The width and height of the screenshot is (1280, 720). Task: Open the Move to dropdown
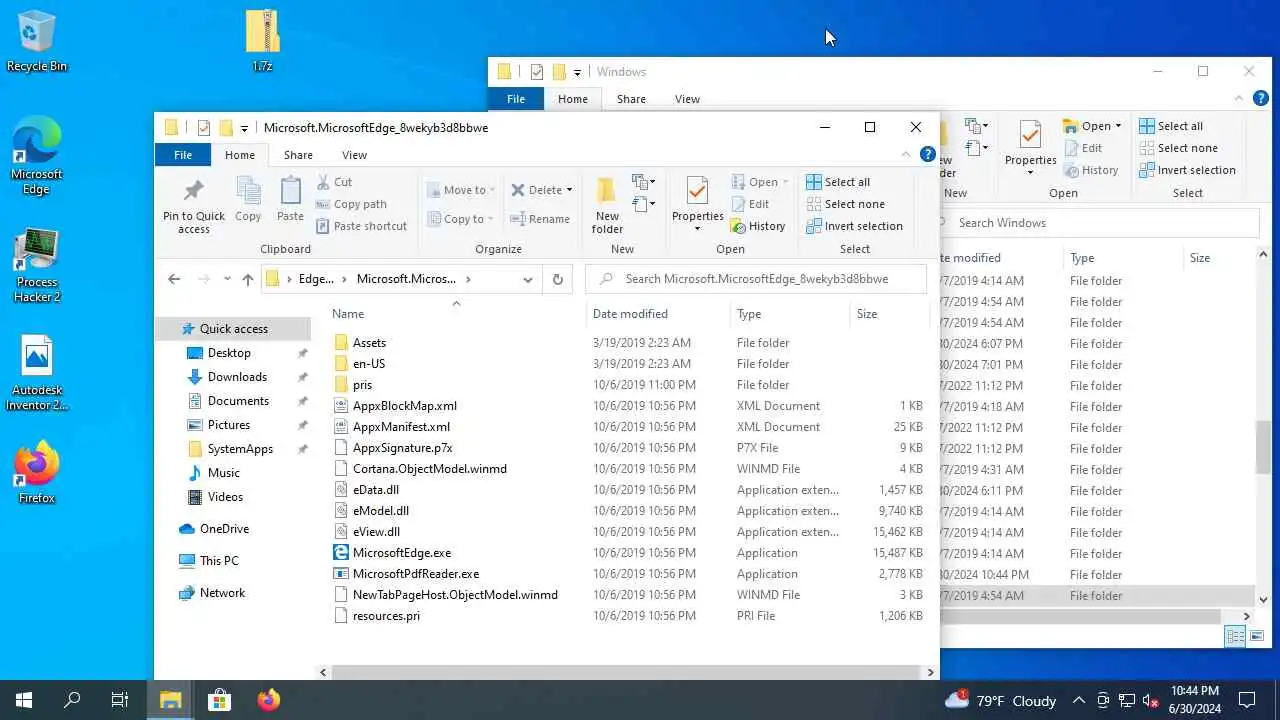pos(461,190)
